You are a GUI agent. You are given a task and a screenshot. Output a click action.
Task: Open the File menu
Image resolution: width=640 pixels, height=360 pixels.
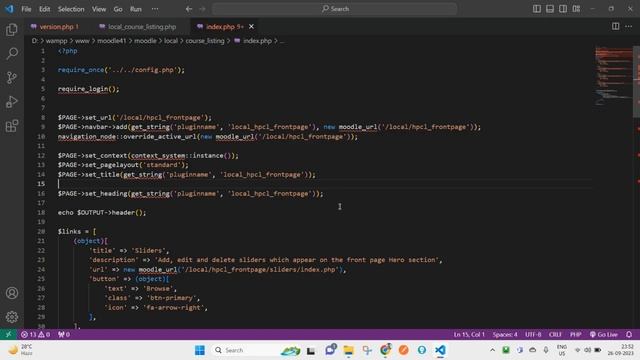pos(26,9)
